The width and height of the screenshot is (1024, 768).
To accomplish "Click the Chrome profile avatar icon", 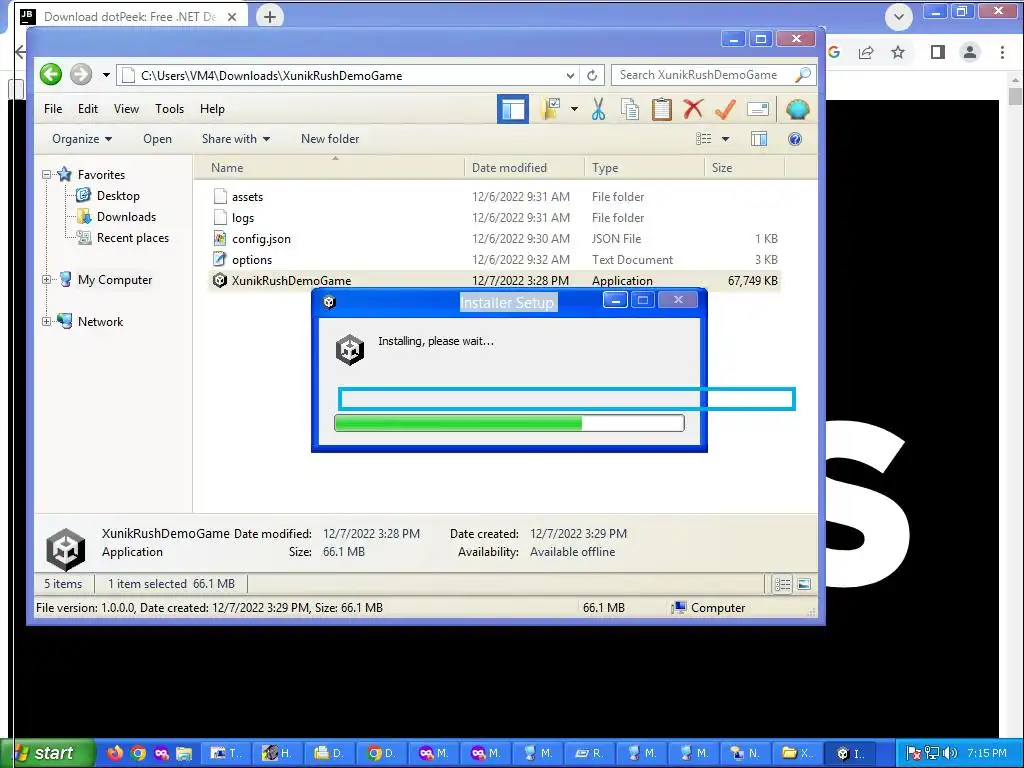I will 970,52.
